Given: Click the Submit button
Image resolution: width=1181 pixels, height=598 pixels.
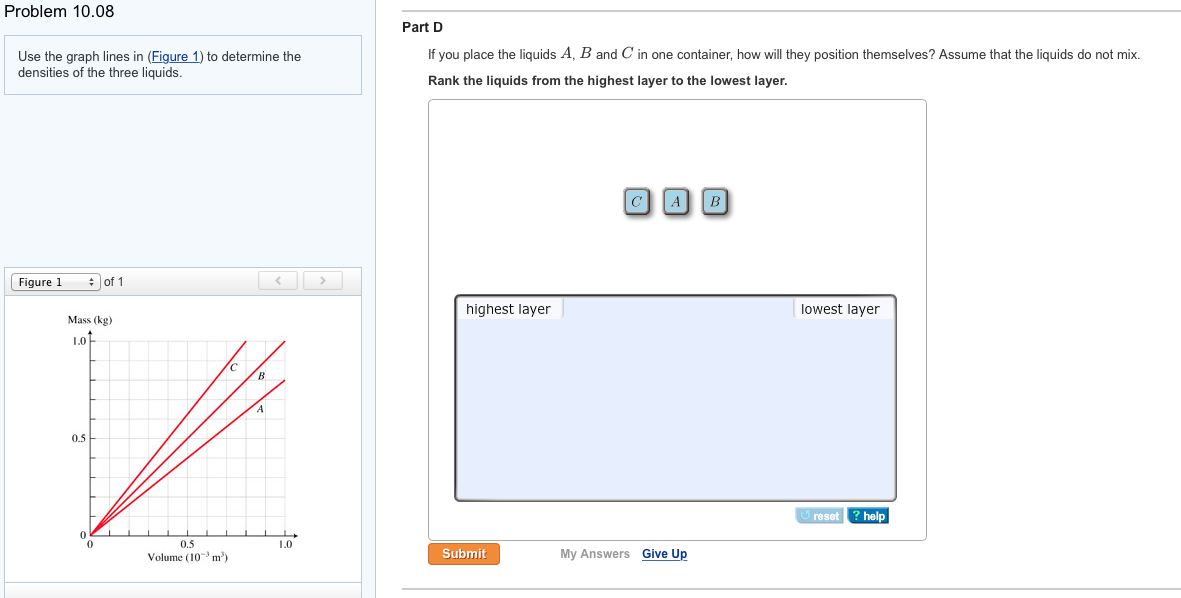Looking at the screenshot, I should (463, 553).
